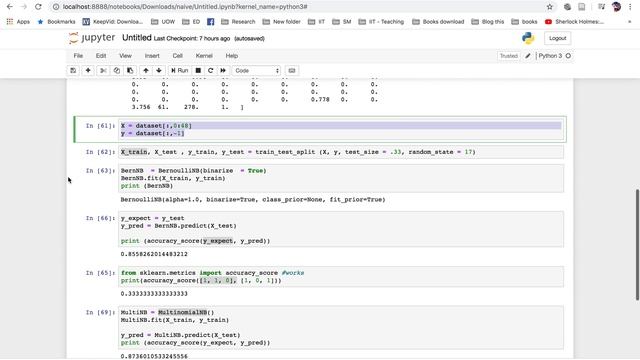Save and checkpoint the notebook
Screen dimensions: 640x360
pyautogui.click(x=73, y=71)
